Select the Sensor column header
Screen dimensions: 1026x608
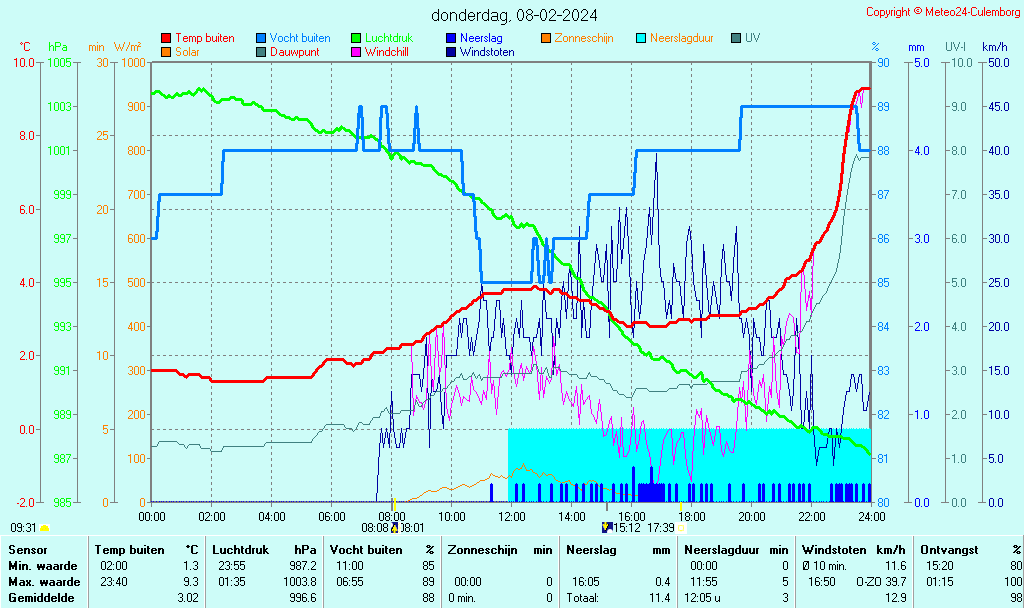[27, 550]
